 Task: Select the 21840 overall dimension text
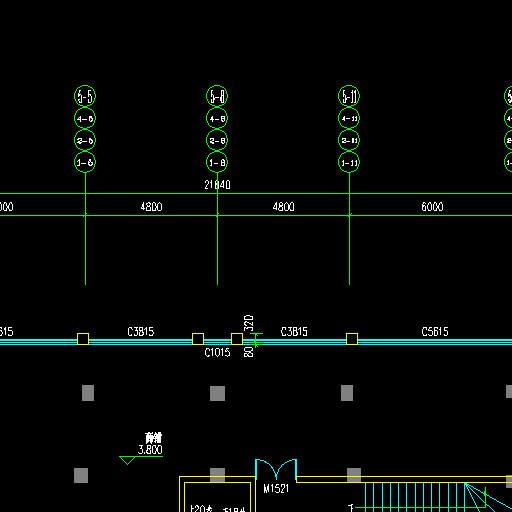[217, 185]
